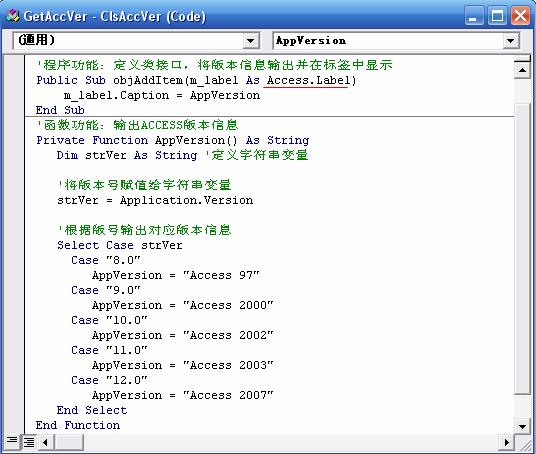The height and width of the screenshot is (454, 536).
Task: Toggle Full Module View button
Action: pyautogui.click(x=29, y=442)
